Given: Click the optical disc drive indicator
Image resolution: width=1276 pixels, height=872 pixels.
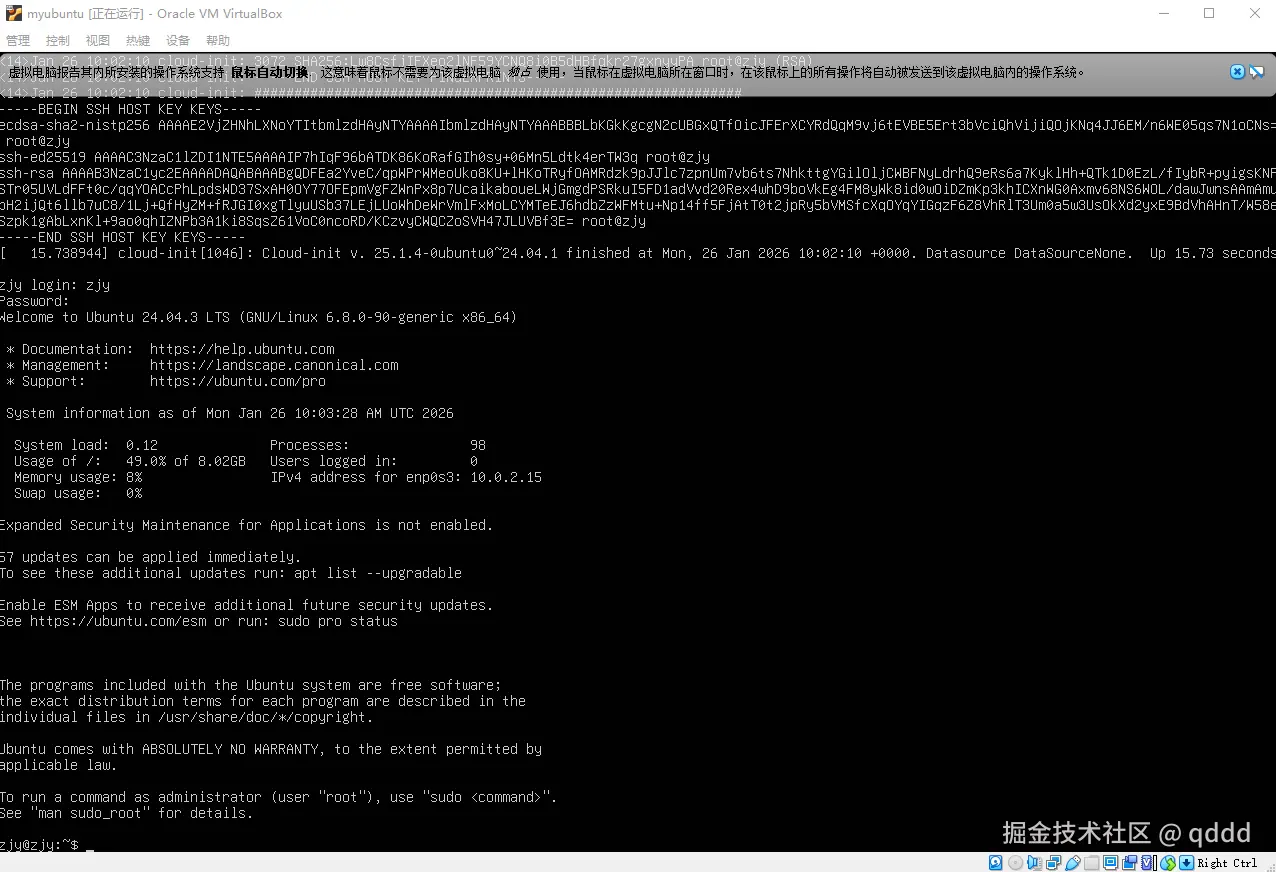Looking at the screenshot, I should (x=1015, y=862).
